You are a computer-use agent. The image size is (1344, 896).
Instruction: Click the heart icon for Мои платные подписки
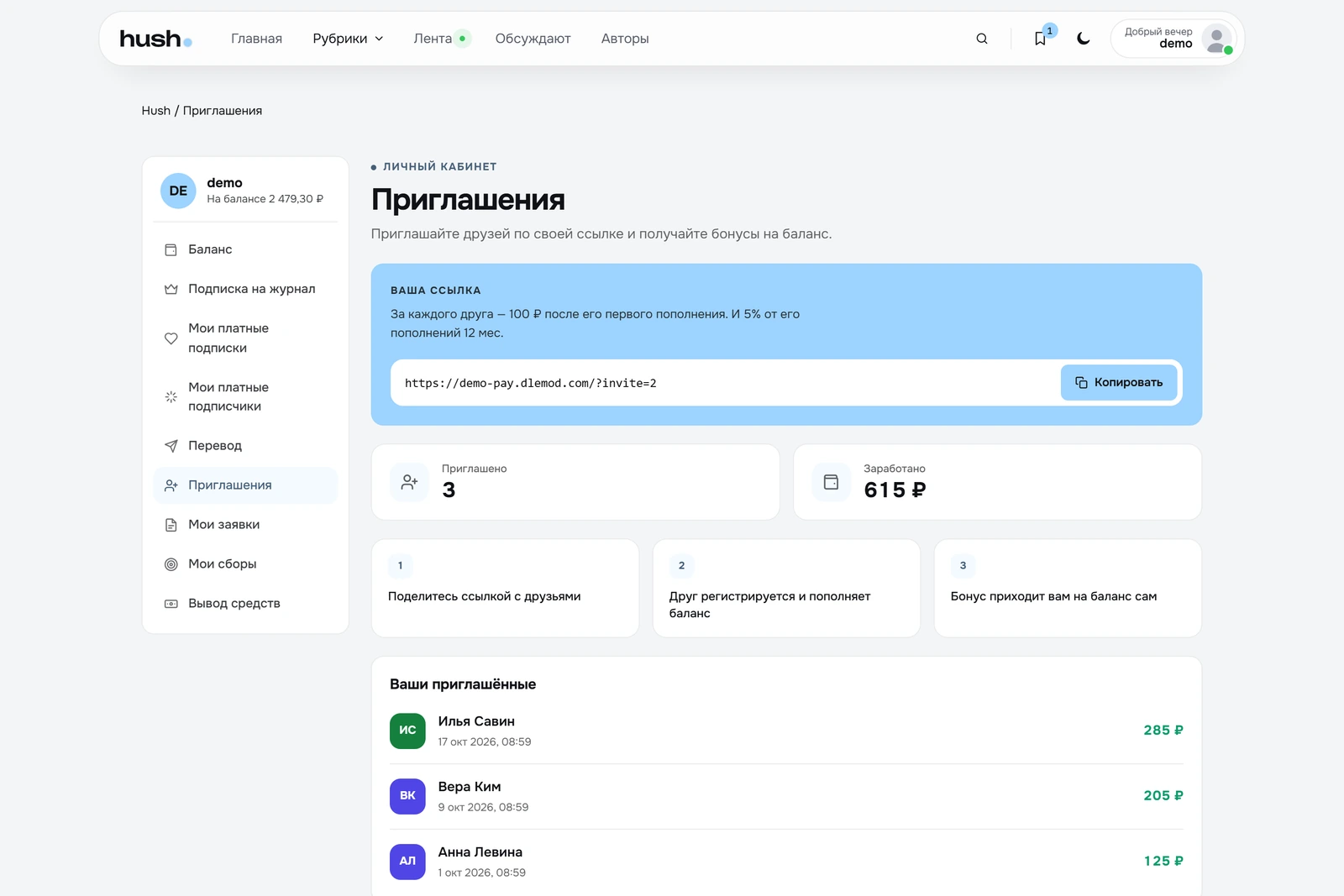click(x=171, y=338)
